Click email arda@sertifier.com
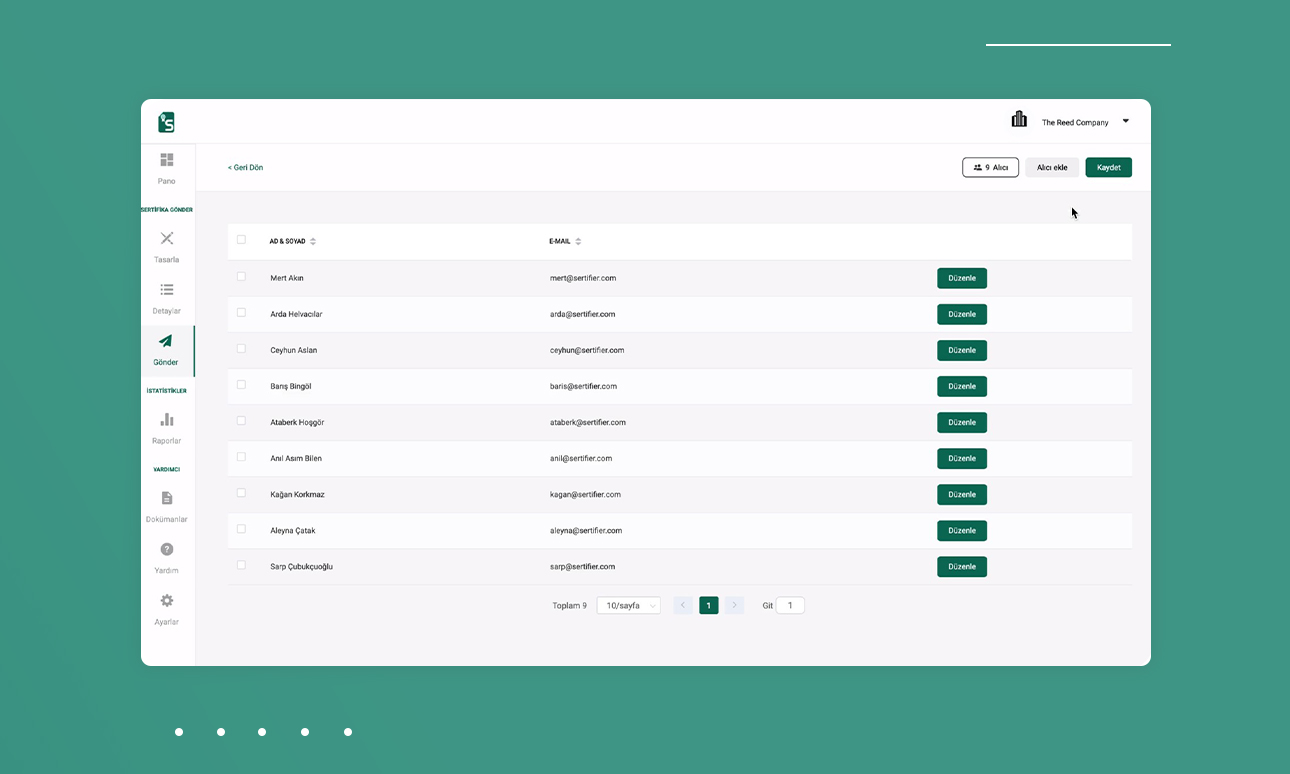The image size is (1290, 774). click(x=582, y=314)
